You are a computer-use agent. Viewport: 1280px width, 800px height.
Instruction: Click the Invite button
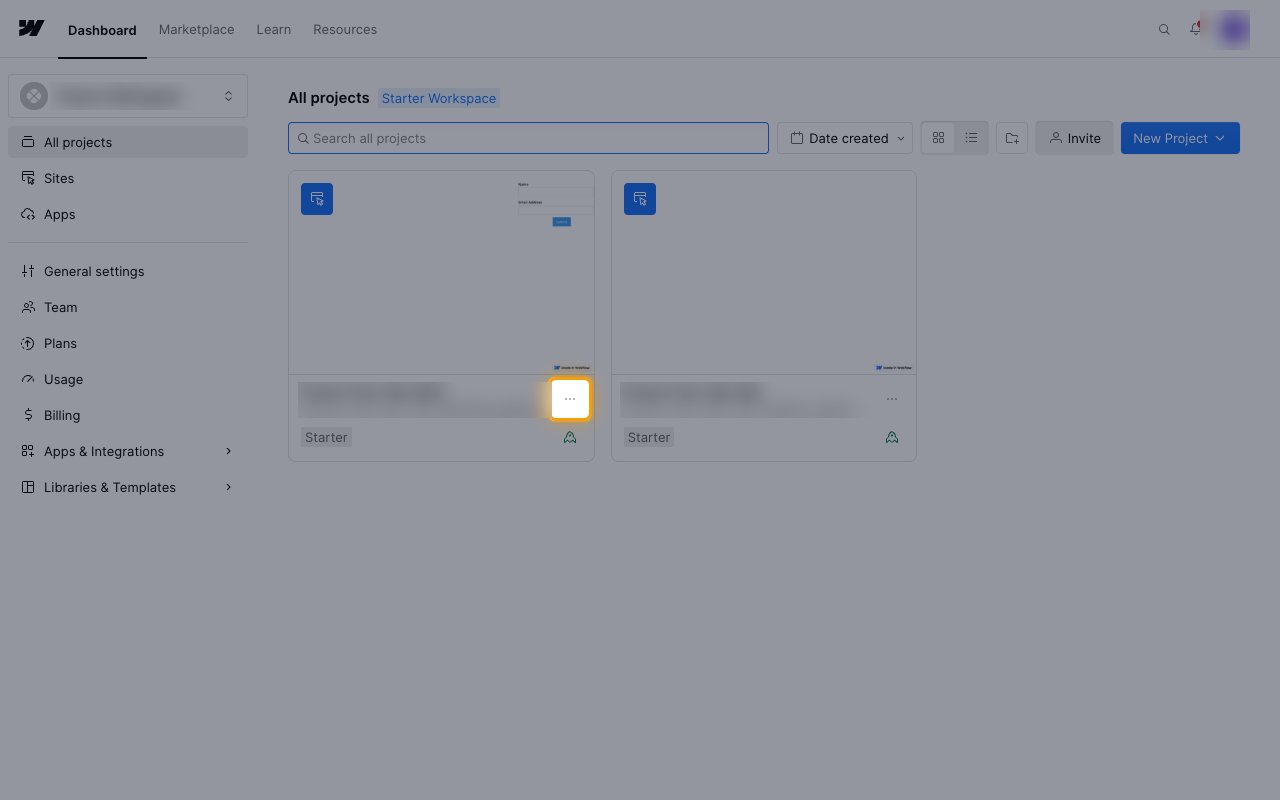point(1074,138)
